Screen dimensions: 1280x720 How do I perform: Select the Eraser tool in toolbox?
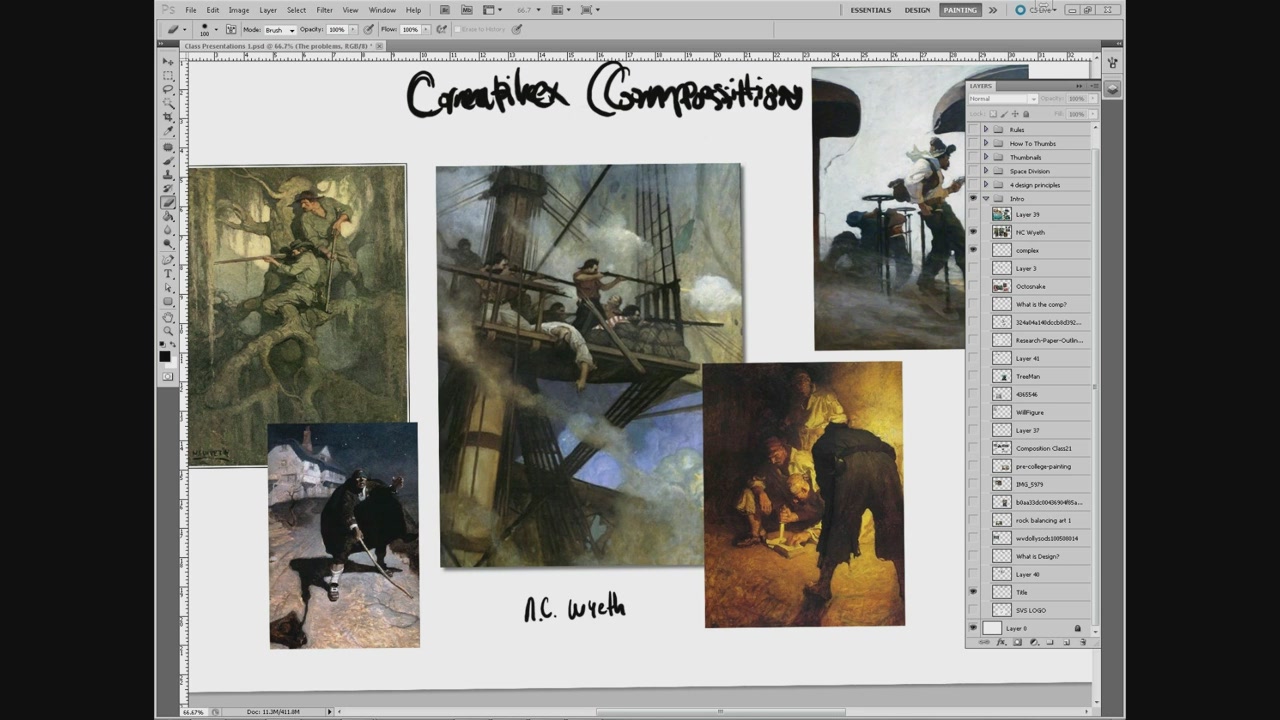click(169, 202)
